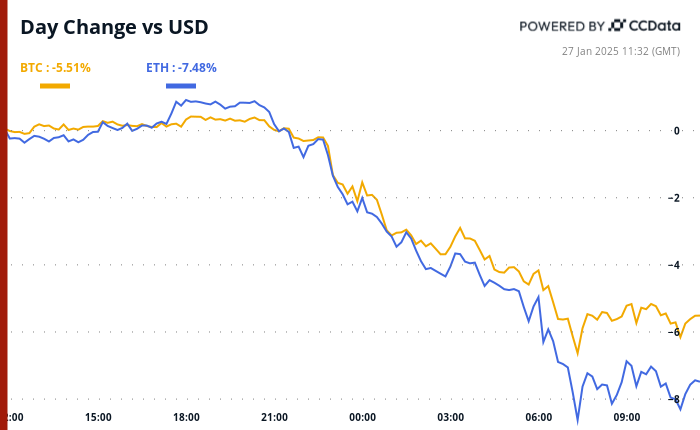Viewport: 700px width, 430px height.
Task: Select the 09:00 time axis label
Action: tap(626, 417)
